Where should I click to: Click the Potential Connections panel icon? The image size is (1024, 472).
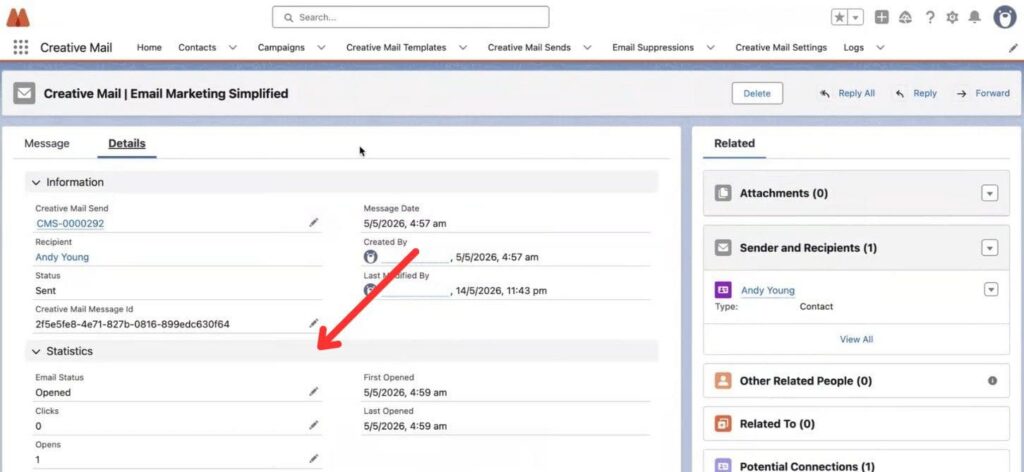tap(723, 466)
